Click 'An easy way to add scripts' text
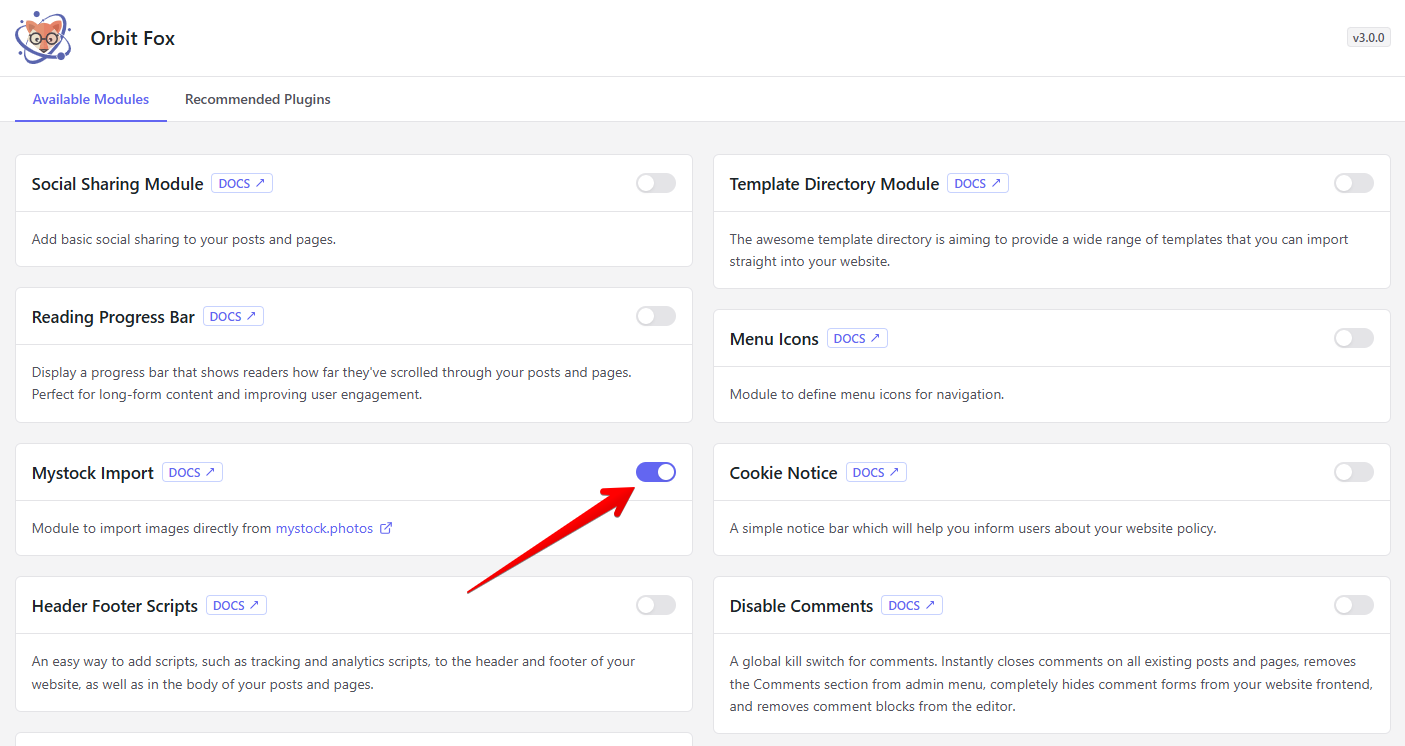 tap(333, 672)
